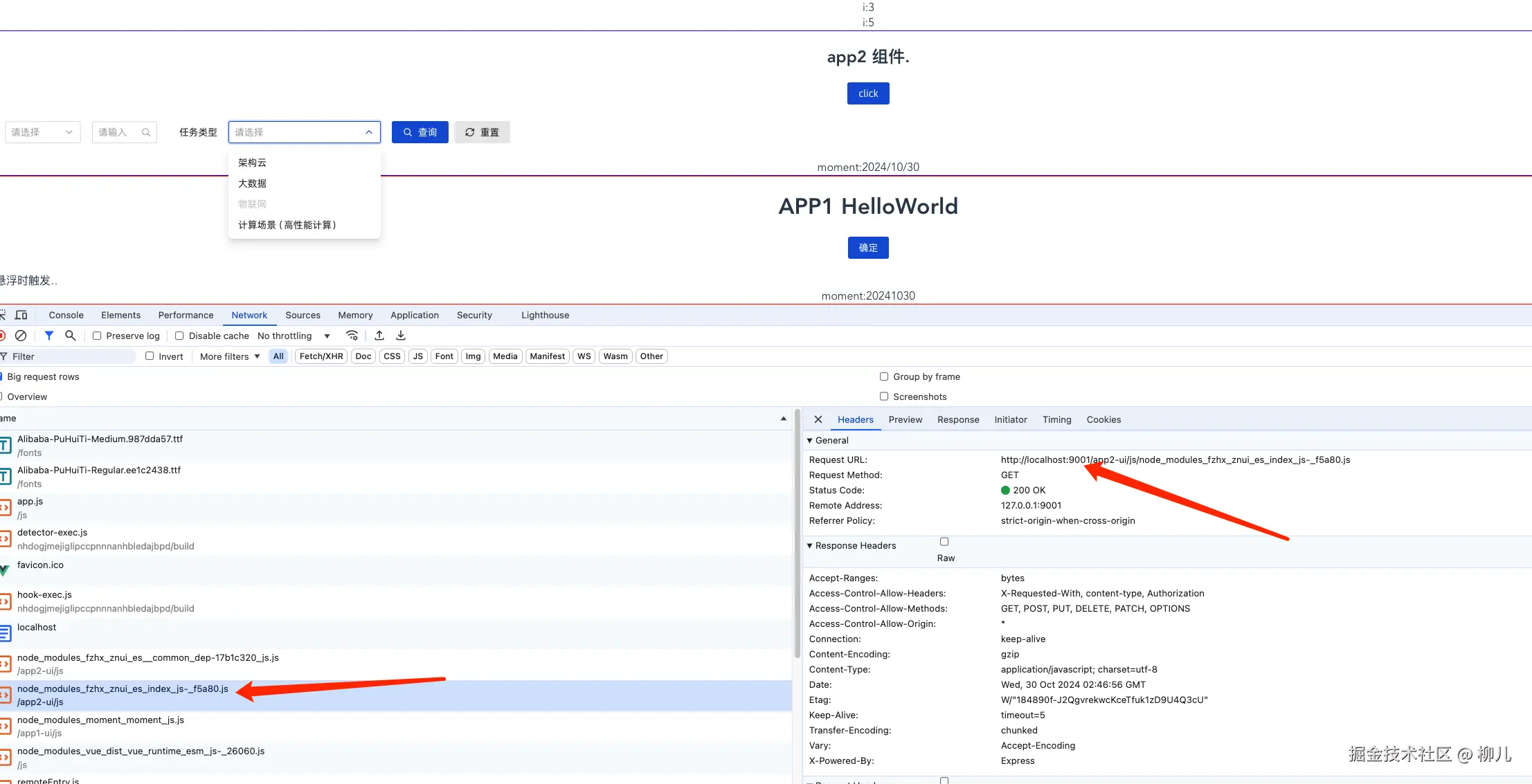Image resolution: width=1532 pixels, height=784 pixels.
Task: Toggle the network filter funnel icon
Action: 49,336
